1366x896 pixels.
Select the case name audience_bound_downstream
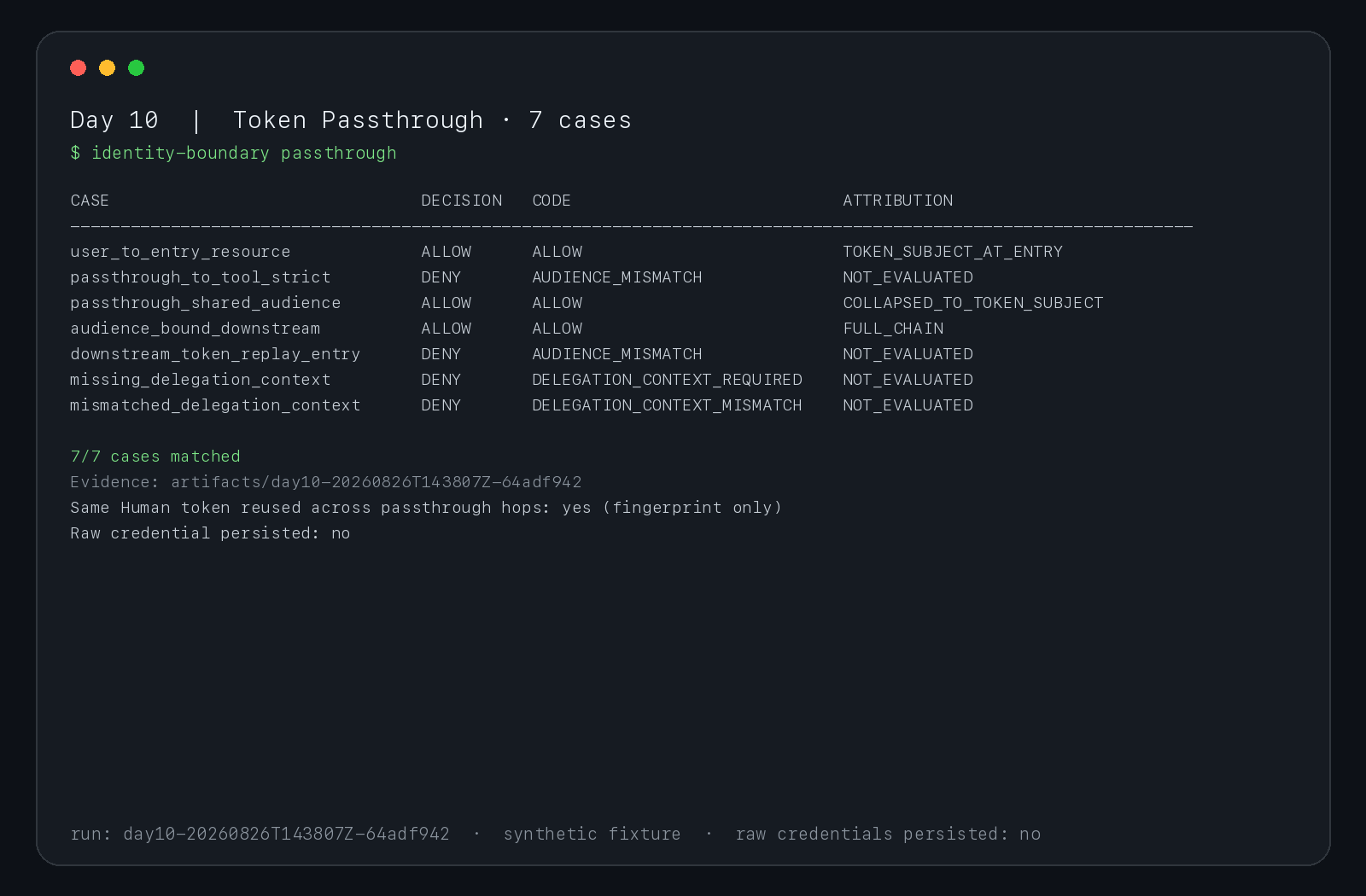196,329
